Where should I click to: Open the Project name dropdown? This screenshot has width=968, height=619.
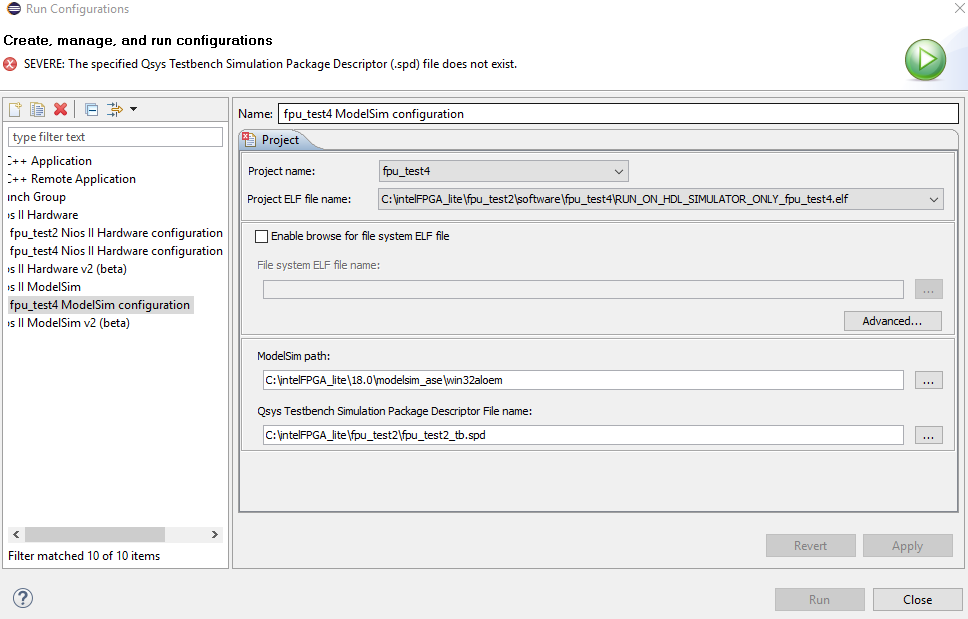(x=619, y=172)
